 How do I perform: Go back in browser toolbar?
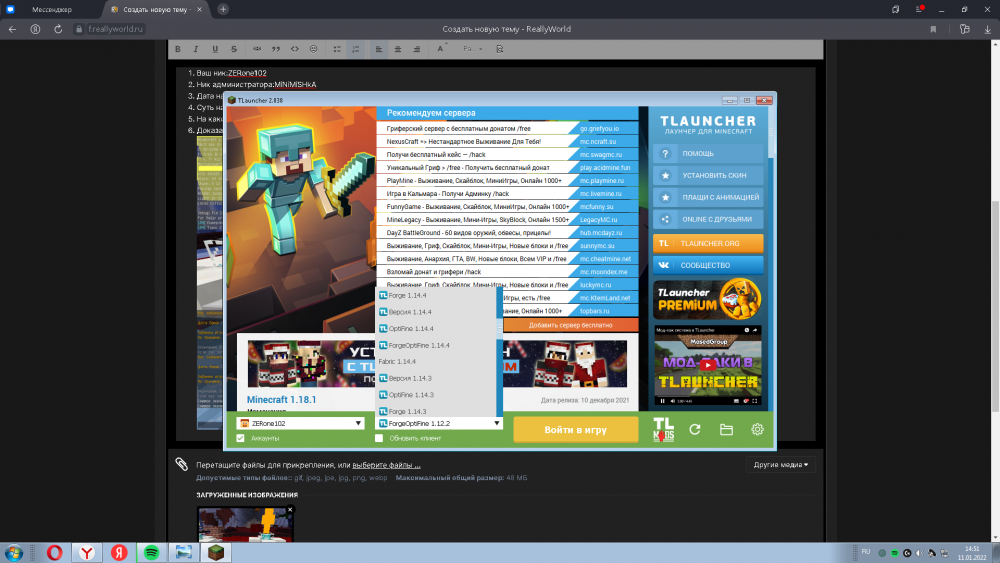pos(12,29)
